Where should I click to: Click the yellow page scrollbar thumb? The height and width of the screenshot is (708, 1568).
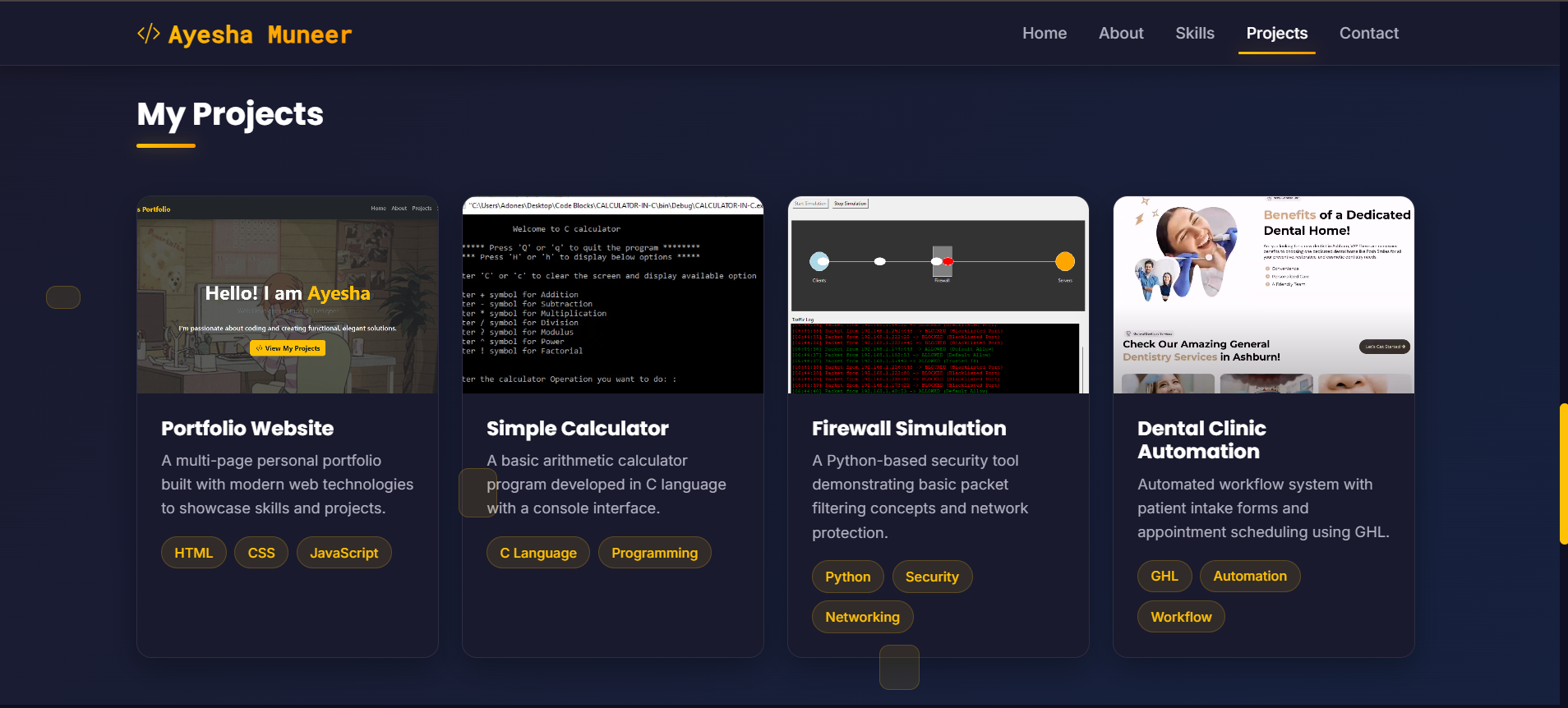[x=1563, y=474]
